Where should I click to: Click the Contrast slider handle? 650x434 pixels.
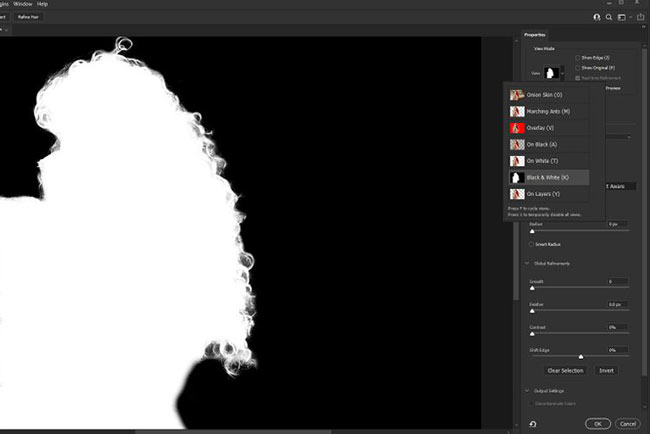tap(532, 334)
